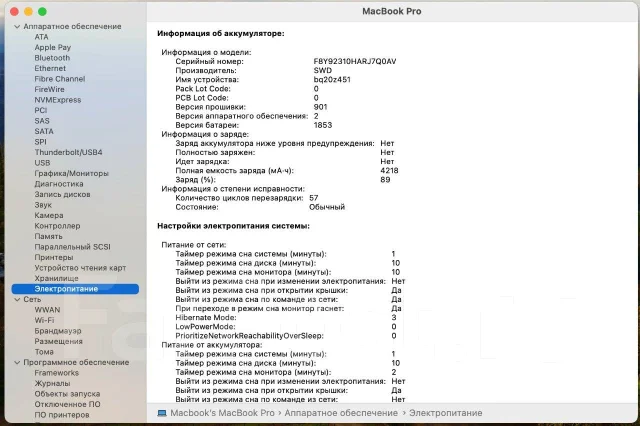This screenshot has height=426, width=640.
Task: Click the device name value bq20z451
Action: pyautogui.click(x=332, y=80)
